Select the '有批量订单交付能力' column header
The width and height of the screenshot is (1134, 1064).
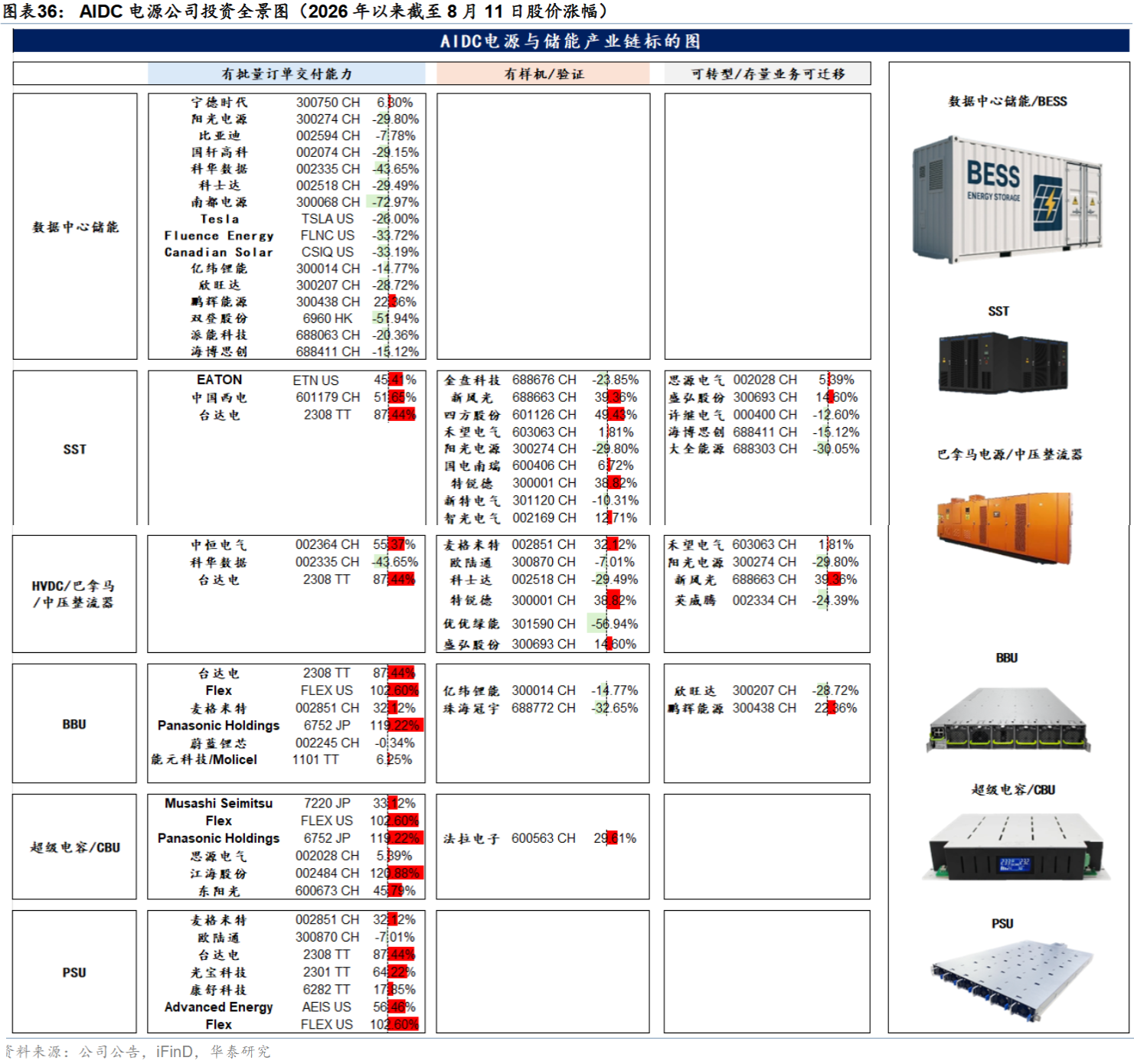(x=287, y=74)
